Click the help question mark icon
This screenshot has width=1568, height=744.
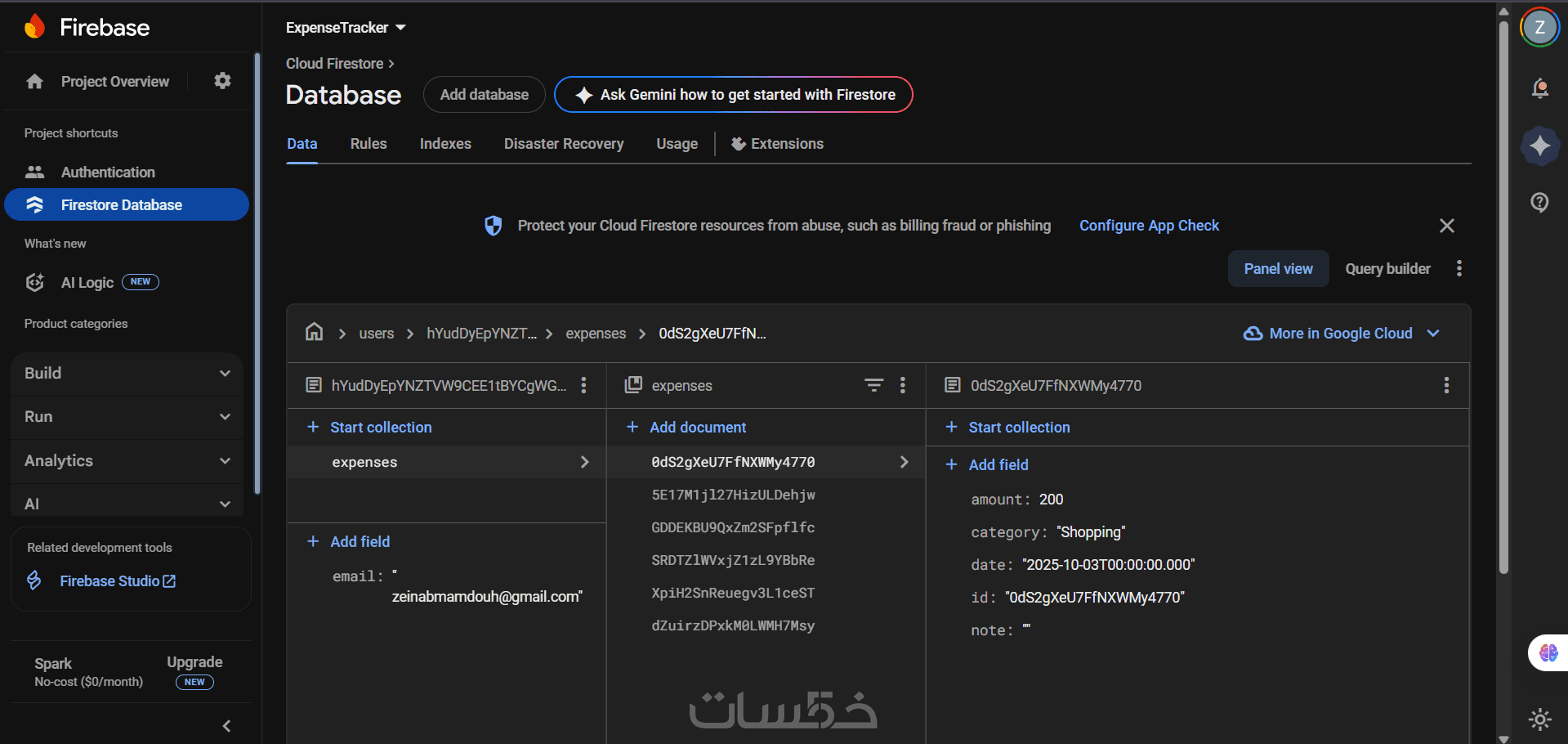tap(1539, 203)
